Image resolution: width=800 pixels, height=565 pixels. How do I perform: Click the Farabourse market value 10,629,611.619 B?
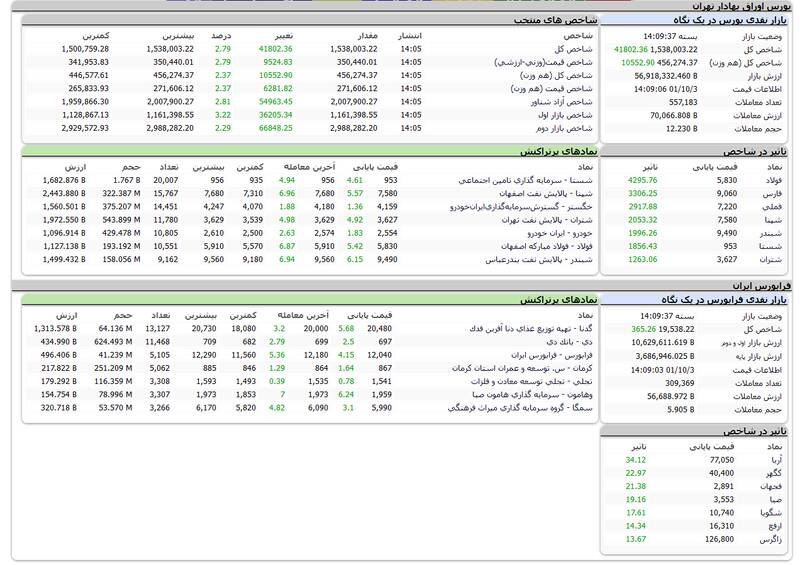663,343
